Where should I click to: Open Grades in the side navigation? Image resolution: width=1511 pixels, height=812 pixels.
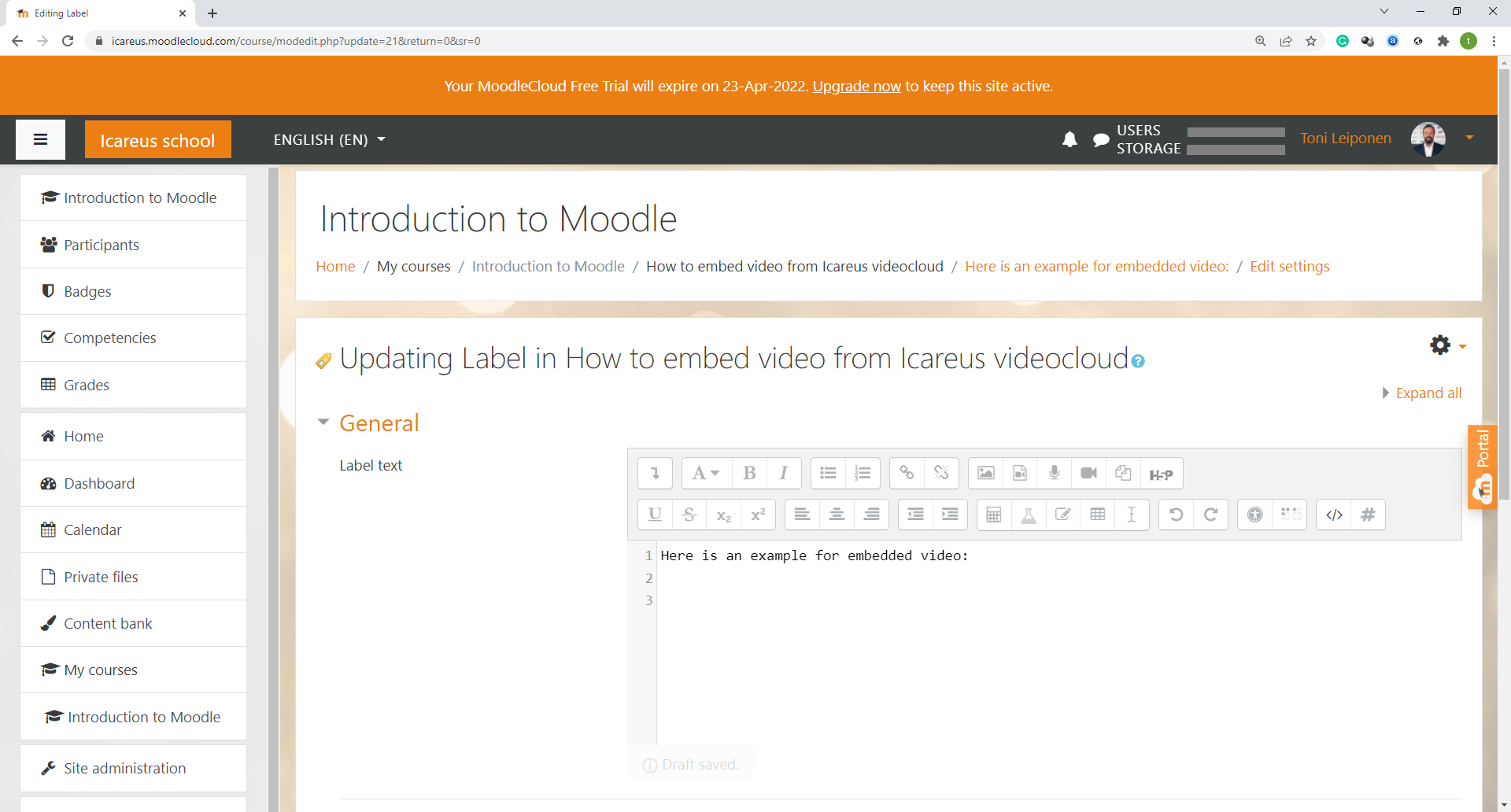[x=87, y=385]
